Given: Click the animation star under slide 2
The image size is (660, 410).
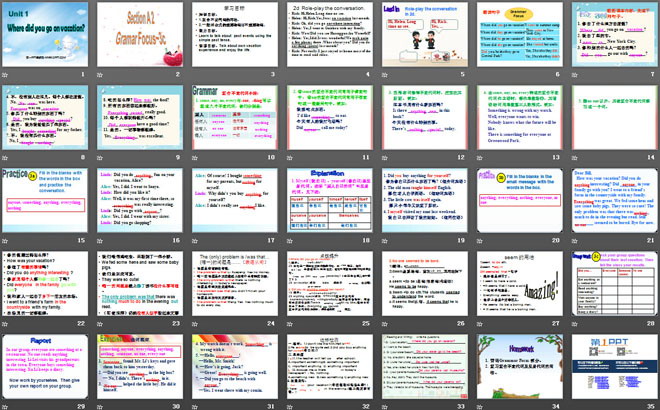Looking at the screenshot, I should (100, 75).
